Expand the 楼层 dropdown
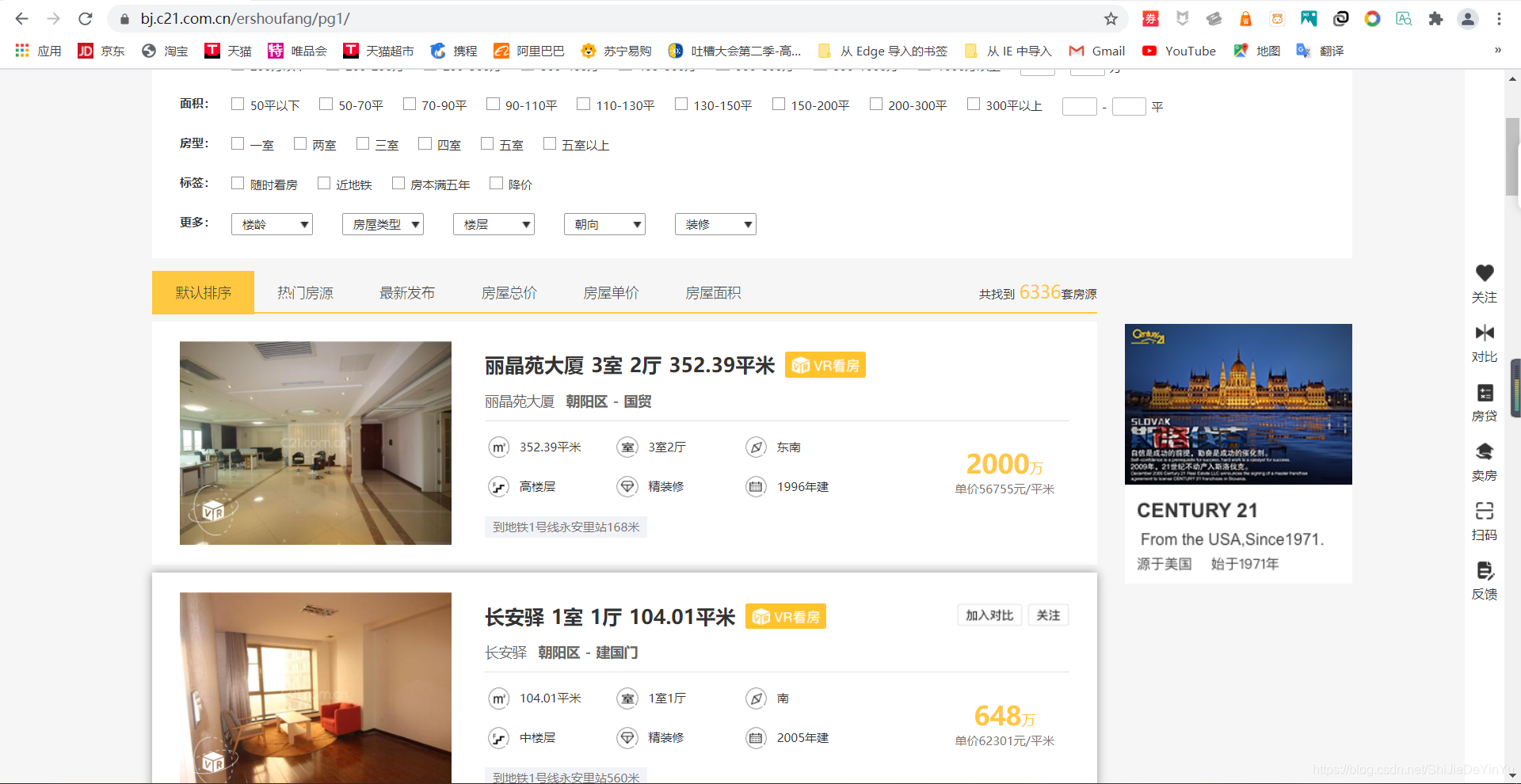 click(x=494, y=224)
